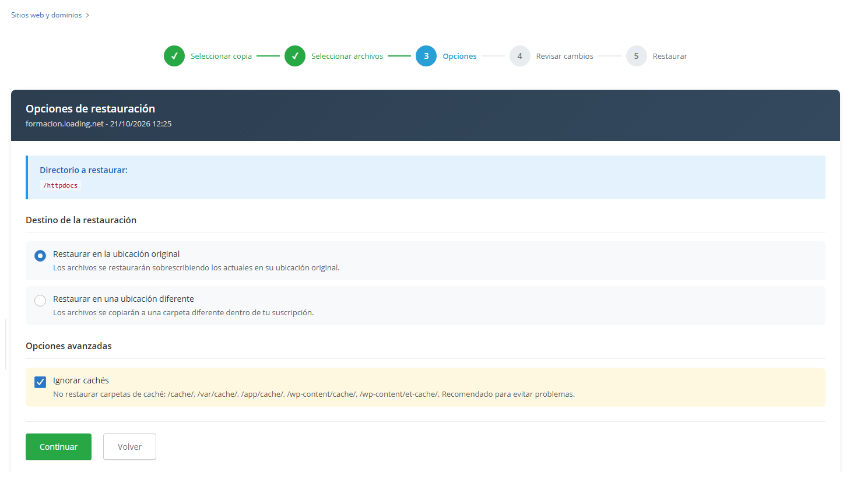Screen dimensions: 850x483
Task: Click step 3 circle for Opciones
Action: [426, 56]
